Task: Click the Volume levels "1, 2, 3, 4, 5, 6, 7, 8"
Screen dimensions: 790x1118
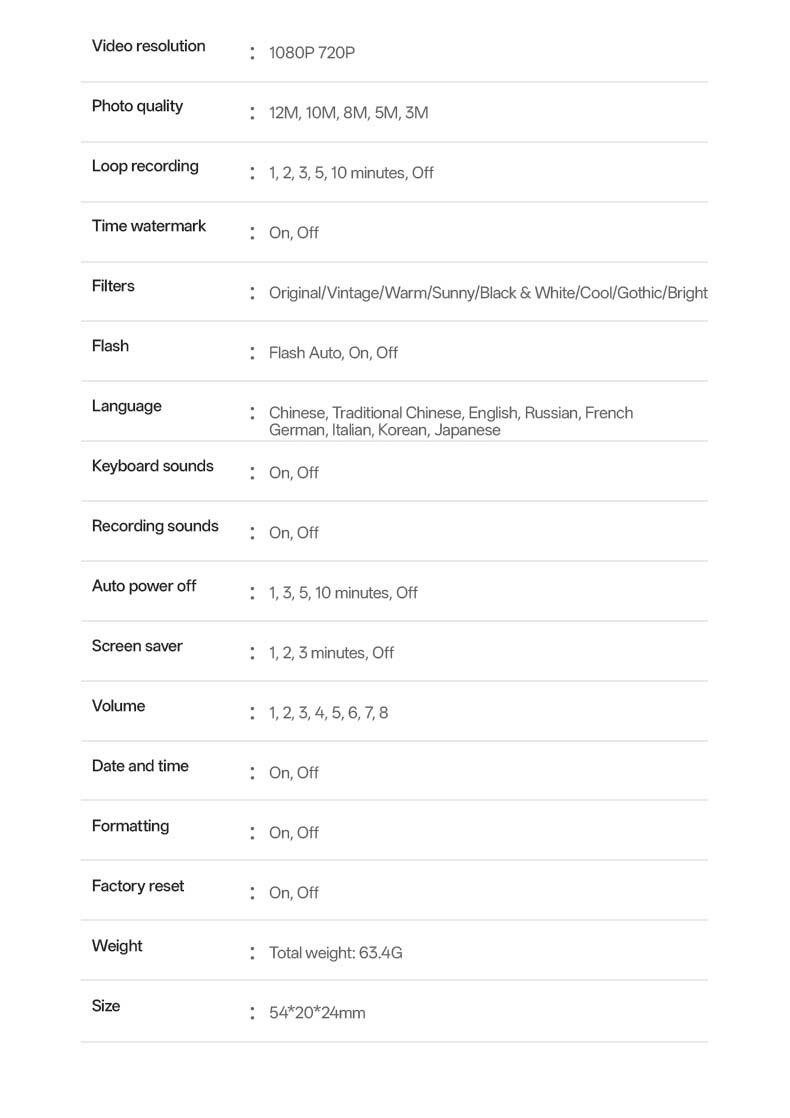Action: (328, 713)
